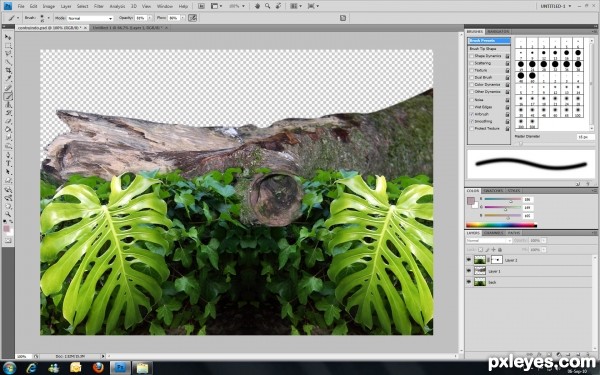Hide Layer 1 using eye icon

(469, 271)
